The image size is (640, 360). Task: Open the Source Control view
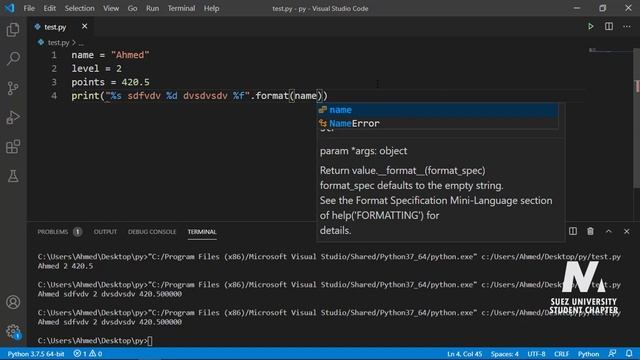13,88
